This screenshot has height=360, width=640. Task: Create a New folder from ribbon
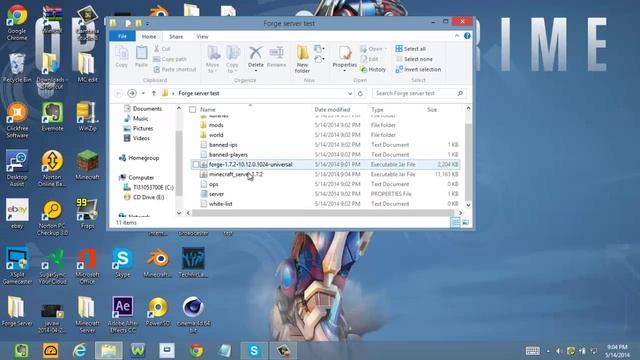pyautogui.click(x=302, y=59)
